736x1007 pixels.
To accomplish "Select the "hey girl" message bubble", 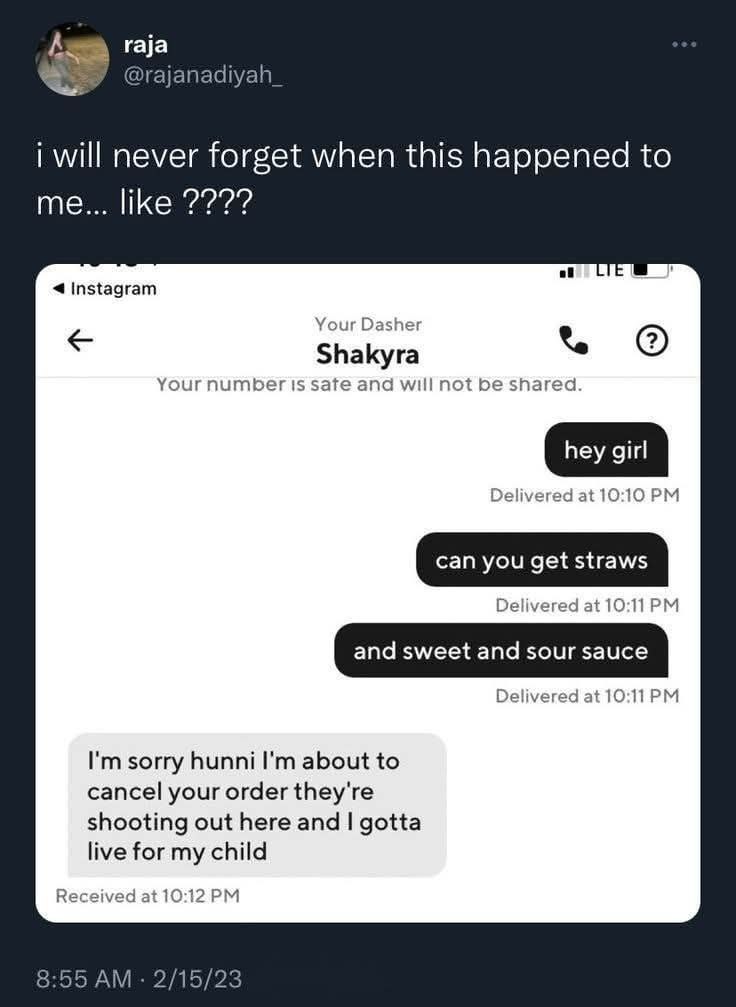I will point(606,450).
